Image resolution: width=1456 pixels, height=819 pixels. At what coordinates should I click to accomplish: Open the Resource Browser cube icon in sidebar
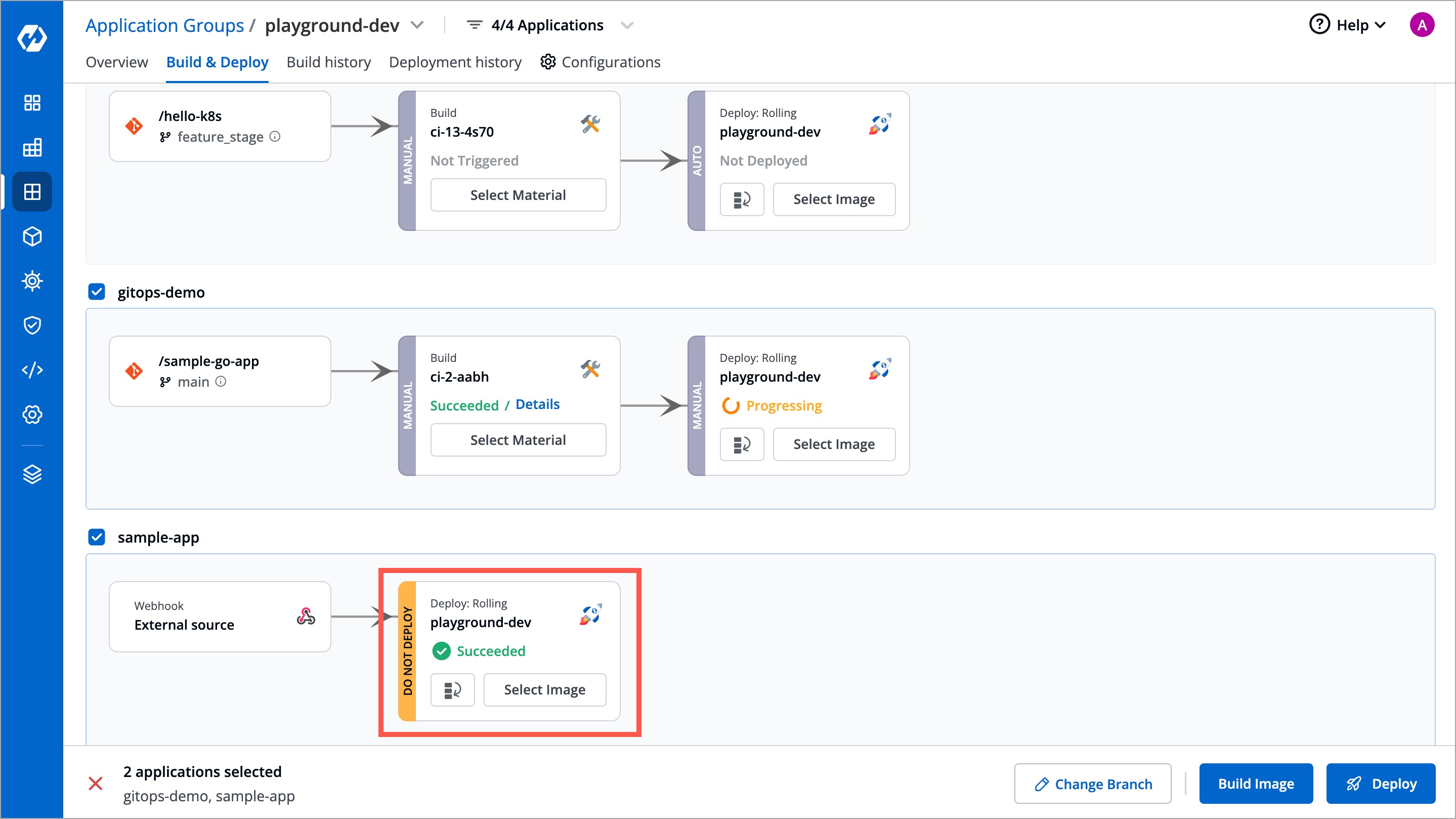[32, 237]
